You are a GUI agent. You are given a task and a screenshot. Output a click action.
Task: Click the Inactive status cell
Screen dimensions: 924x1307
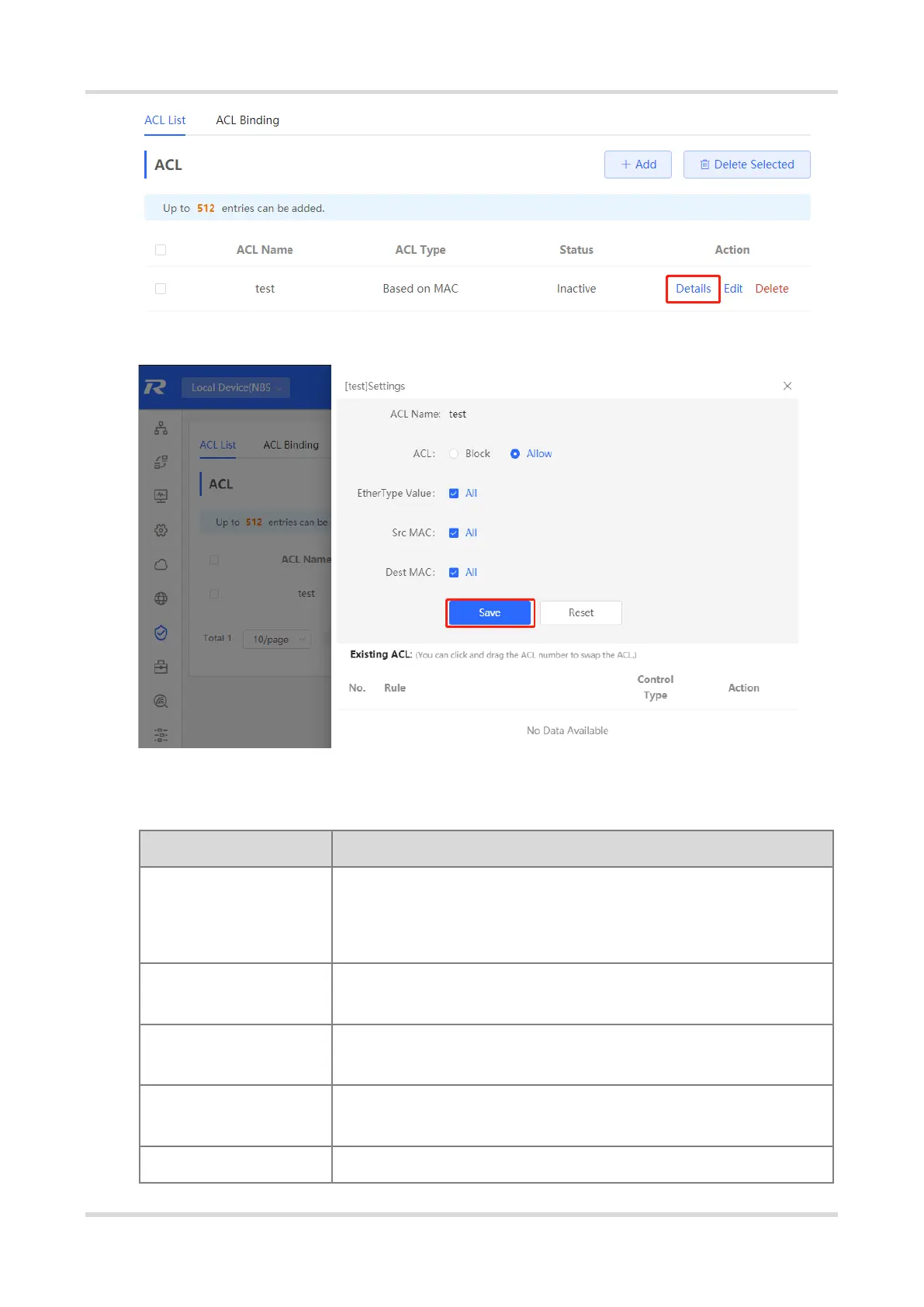576,289
